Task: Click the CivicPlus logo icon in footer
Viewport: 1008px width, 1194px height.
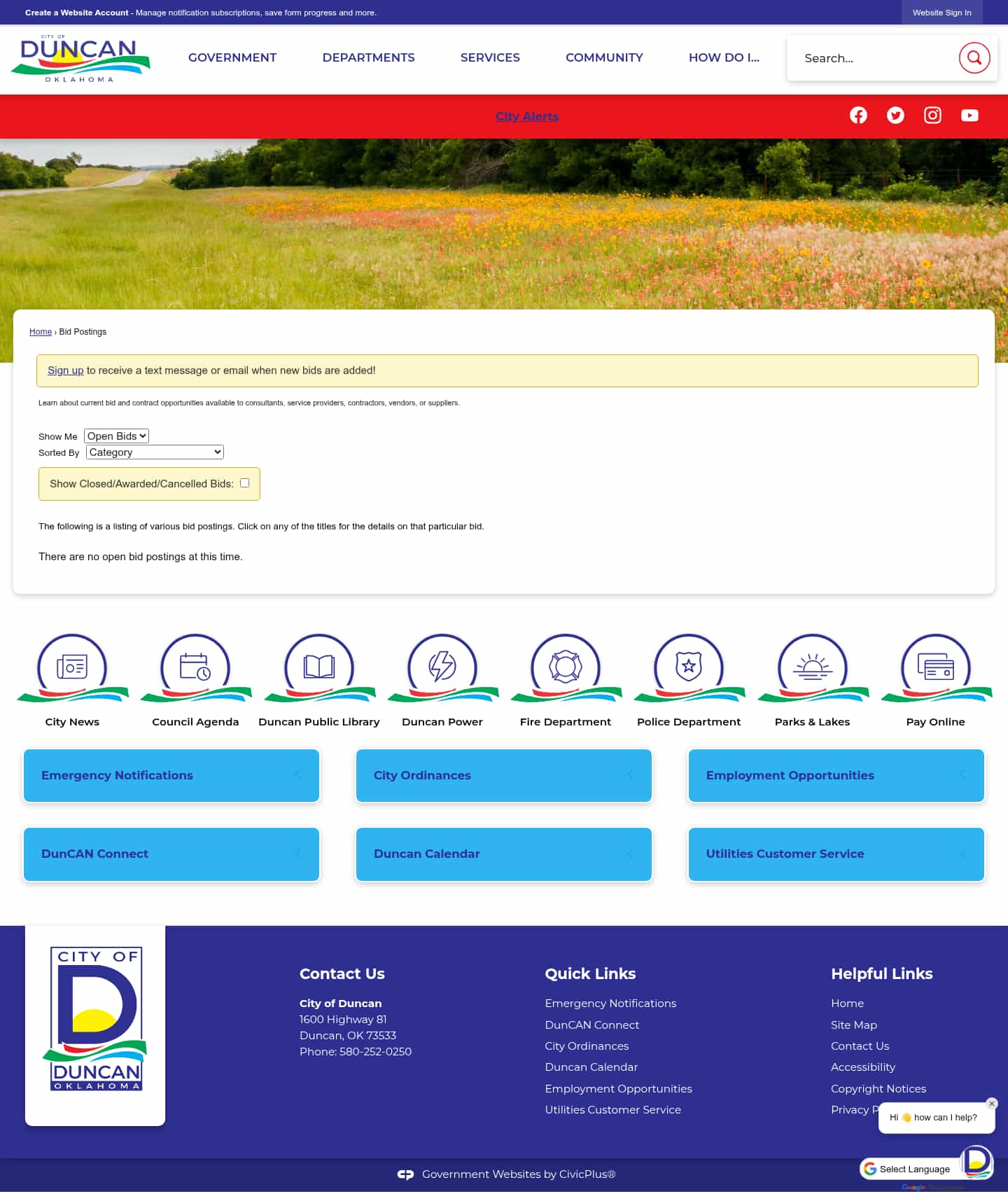Action: click(405, 1174)
